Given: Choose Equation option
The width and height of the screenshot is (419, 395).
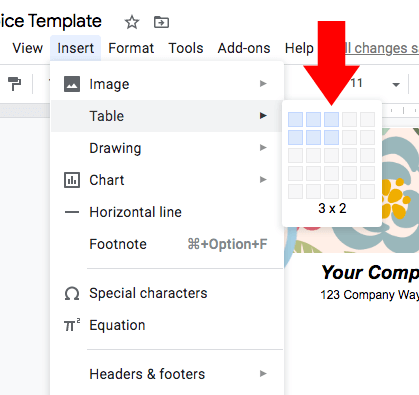Looking at the screenshot, I should pos(167,325).
